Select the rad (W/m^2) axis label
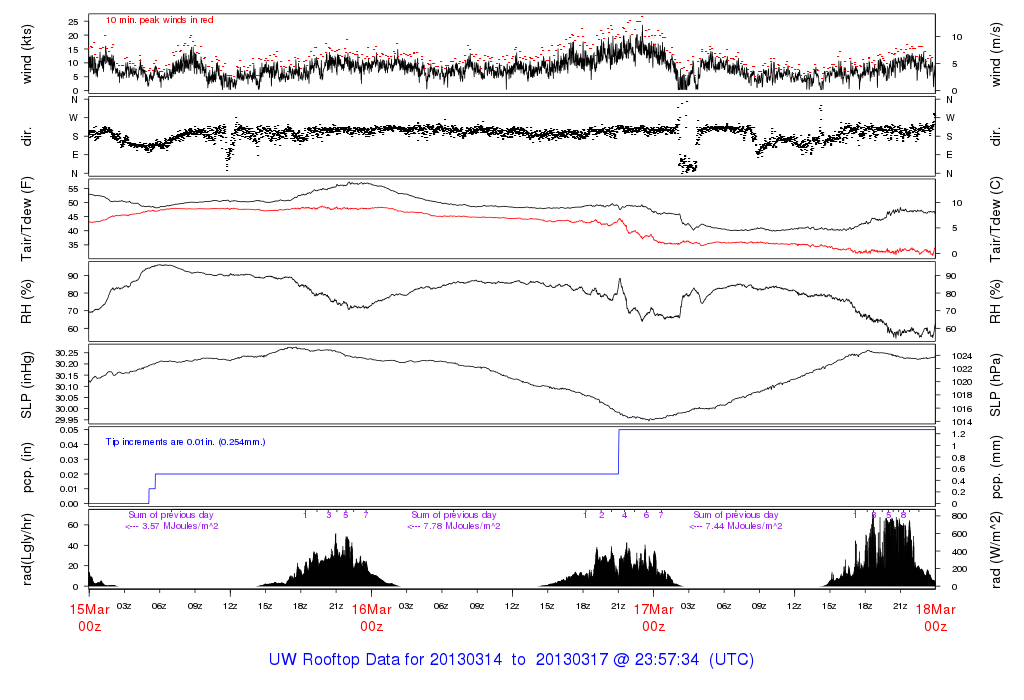 (998, 549)
